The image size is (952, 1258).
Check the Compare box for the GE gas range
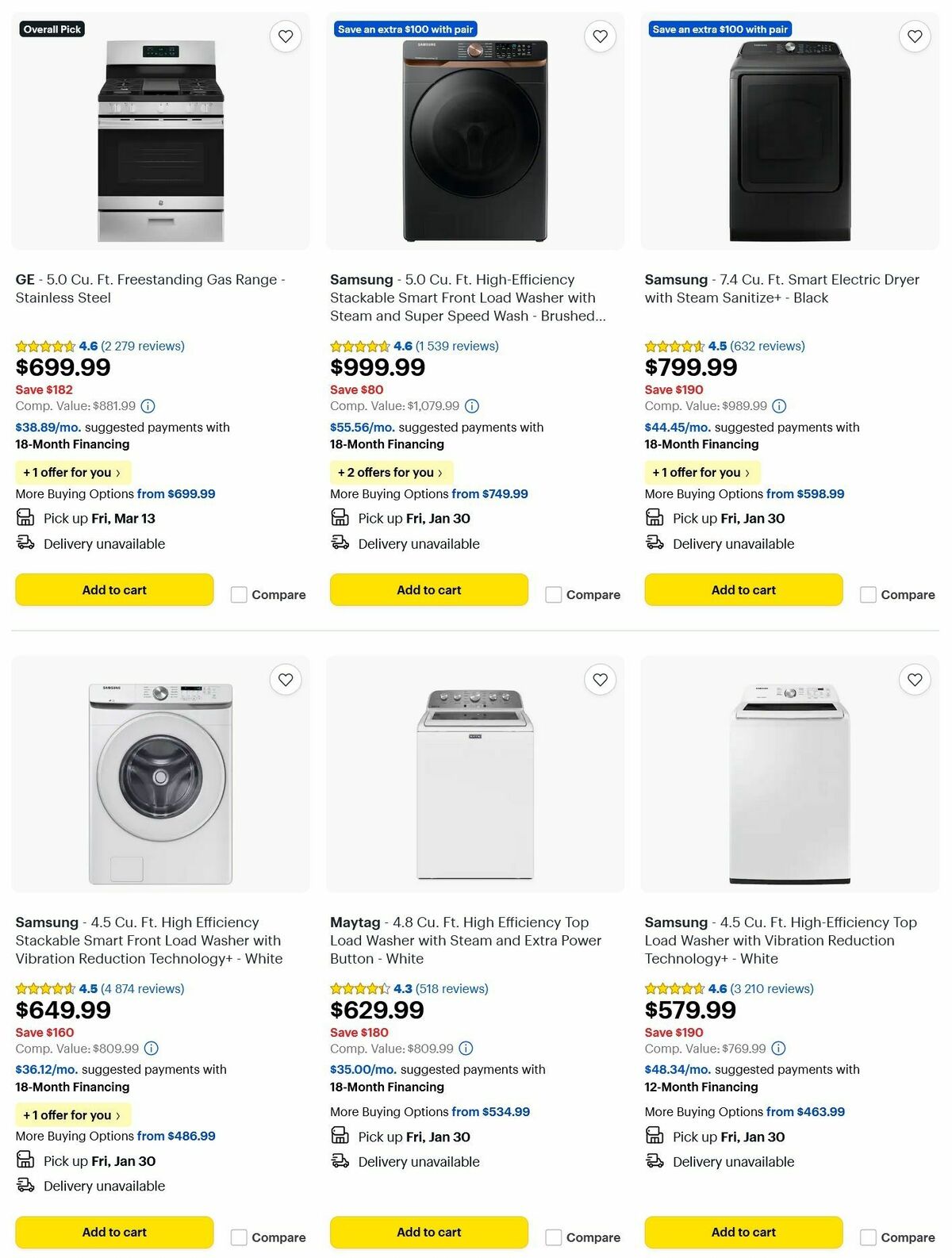pos(239,593)
